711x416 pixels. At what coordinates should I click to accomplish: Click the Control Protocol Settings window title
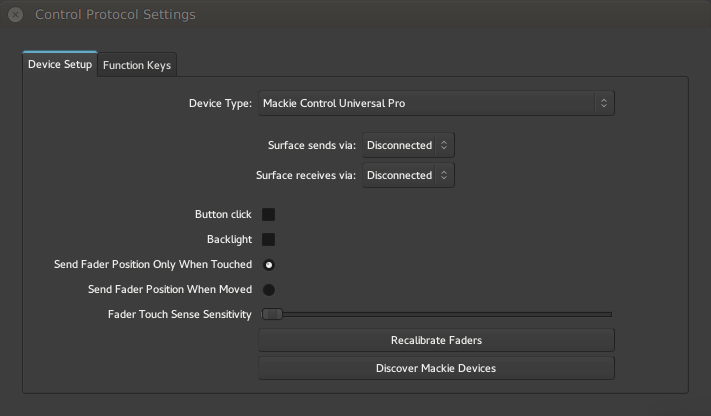[115, 15]
